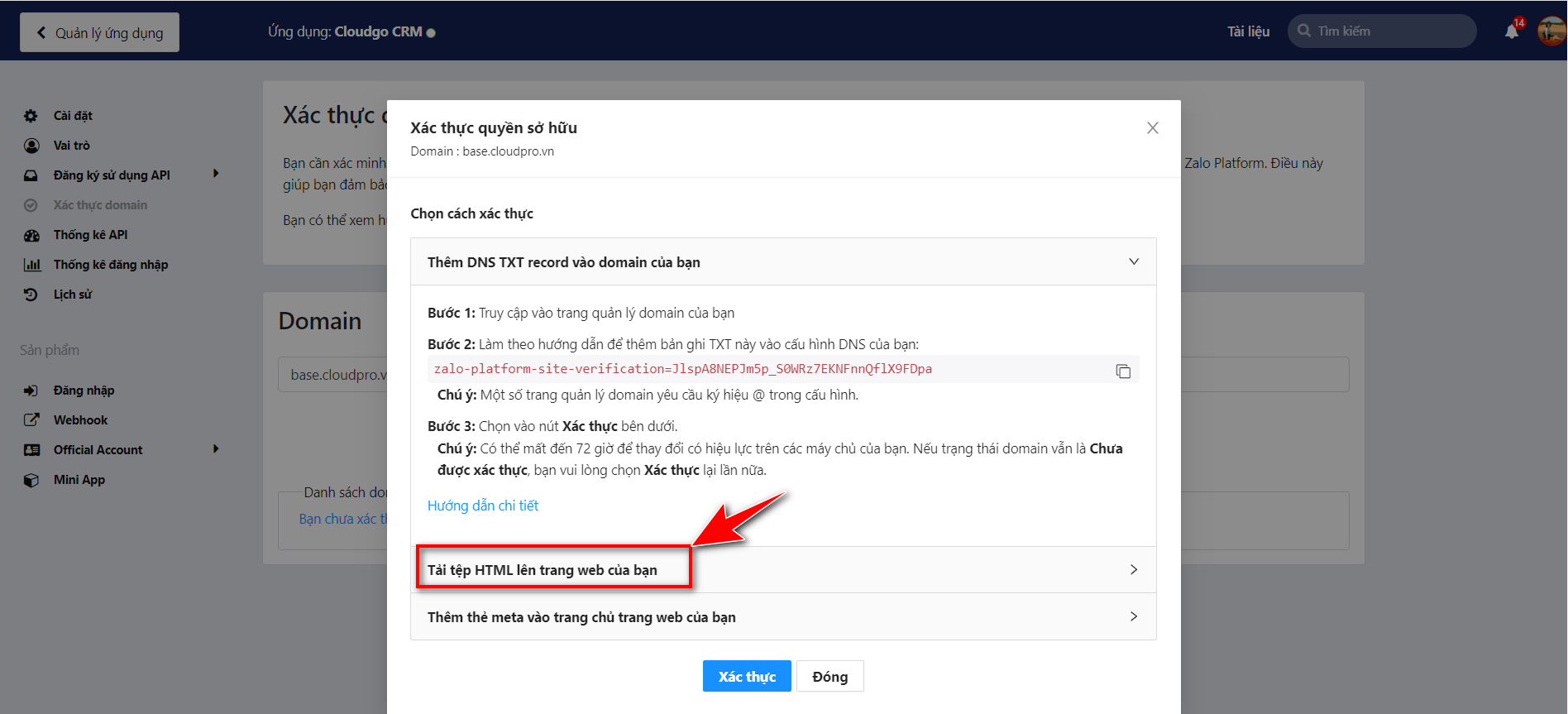Go back via Quản lý ứng dụng button
Viewport: 1568px width, 714px height.
pyautogui.click(x=99, y=32)
